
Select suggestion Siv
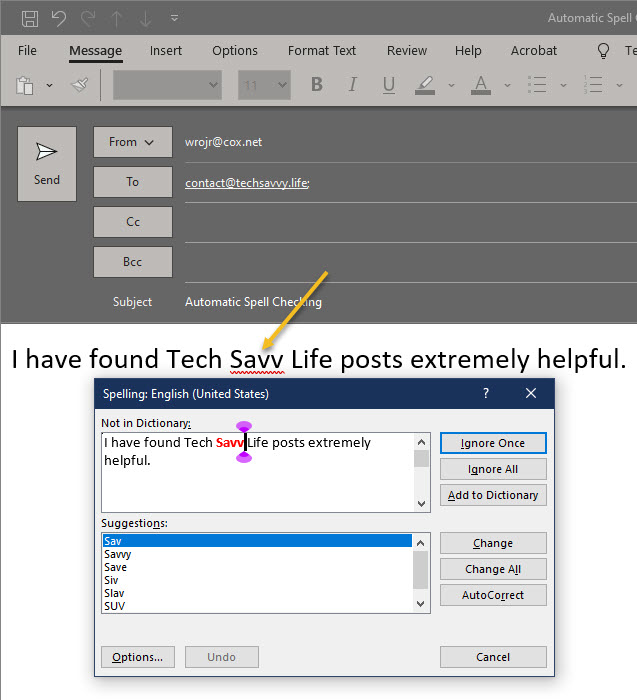257,580
